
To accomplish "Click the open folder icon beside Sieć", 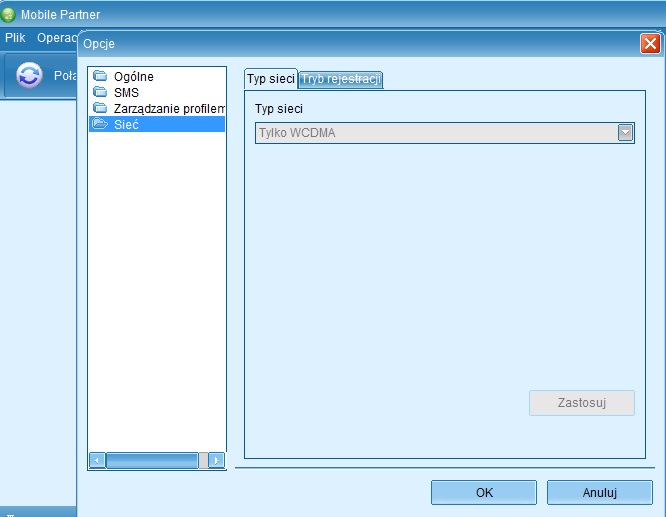I will click(x=99, y=124).
